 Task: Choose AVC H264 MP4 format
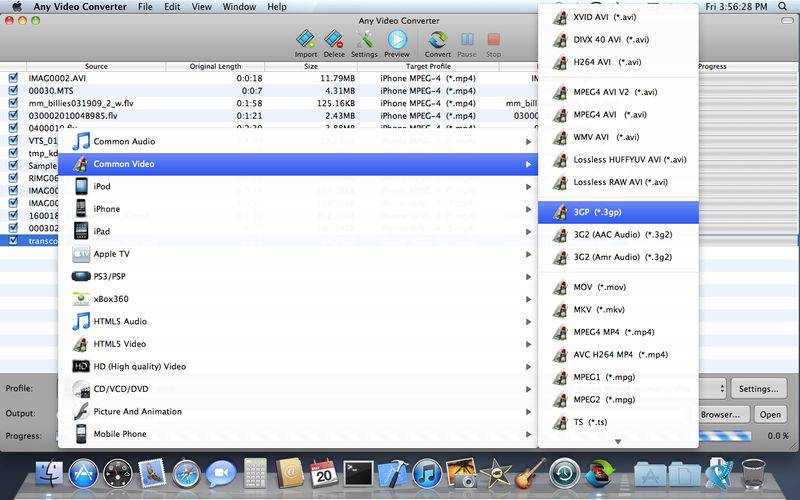tap(618, 354)
